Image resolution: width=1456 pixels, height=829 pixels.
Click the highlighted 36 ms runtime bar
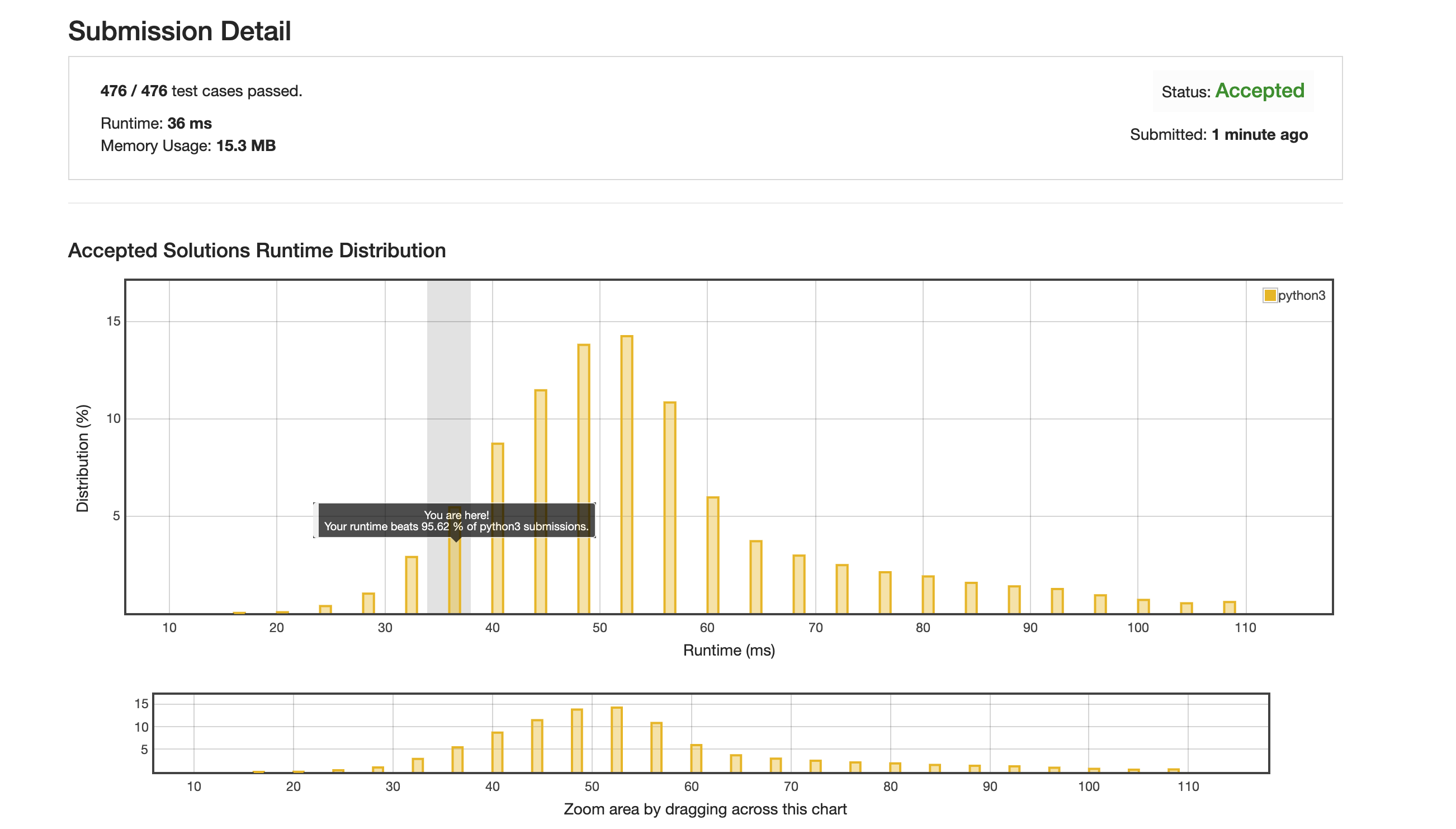tap(455, 578)
